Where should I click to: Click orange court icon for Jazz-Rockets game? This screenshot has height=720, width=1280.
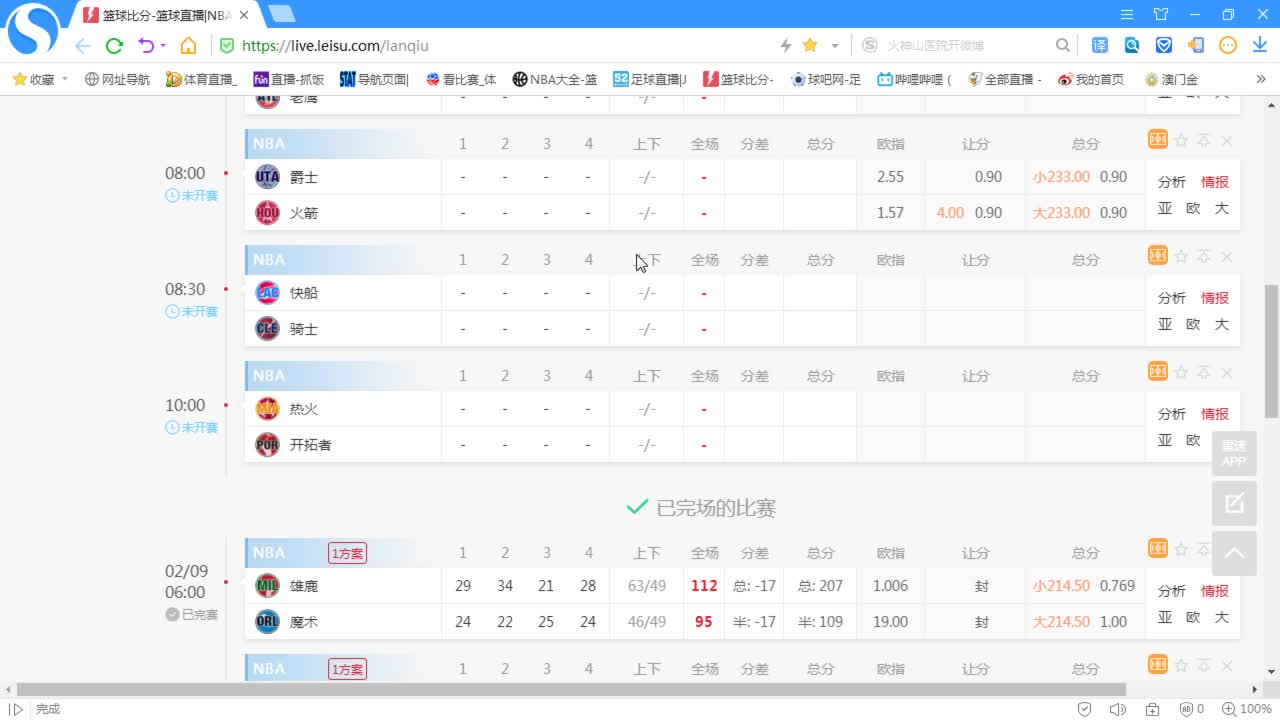(1157, 140)
